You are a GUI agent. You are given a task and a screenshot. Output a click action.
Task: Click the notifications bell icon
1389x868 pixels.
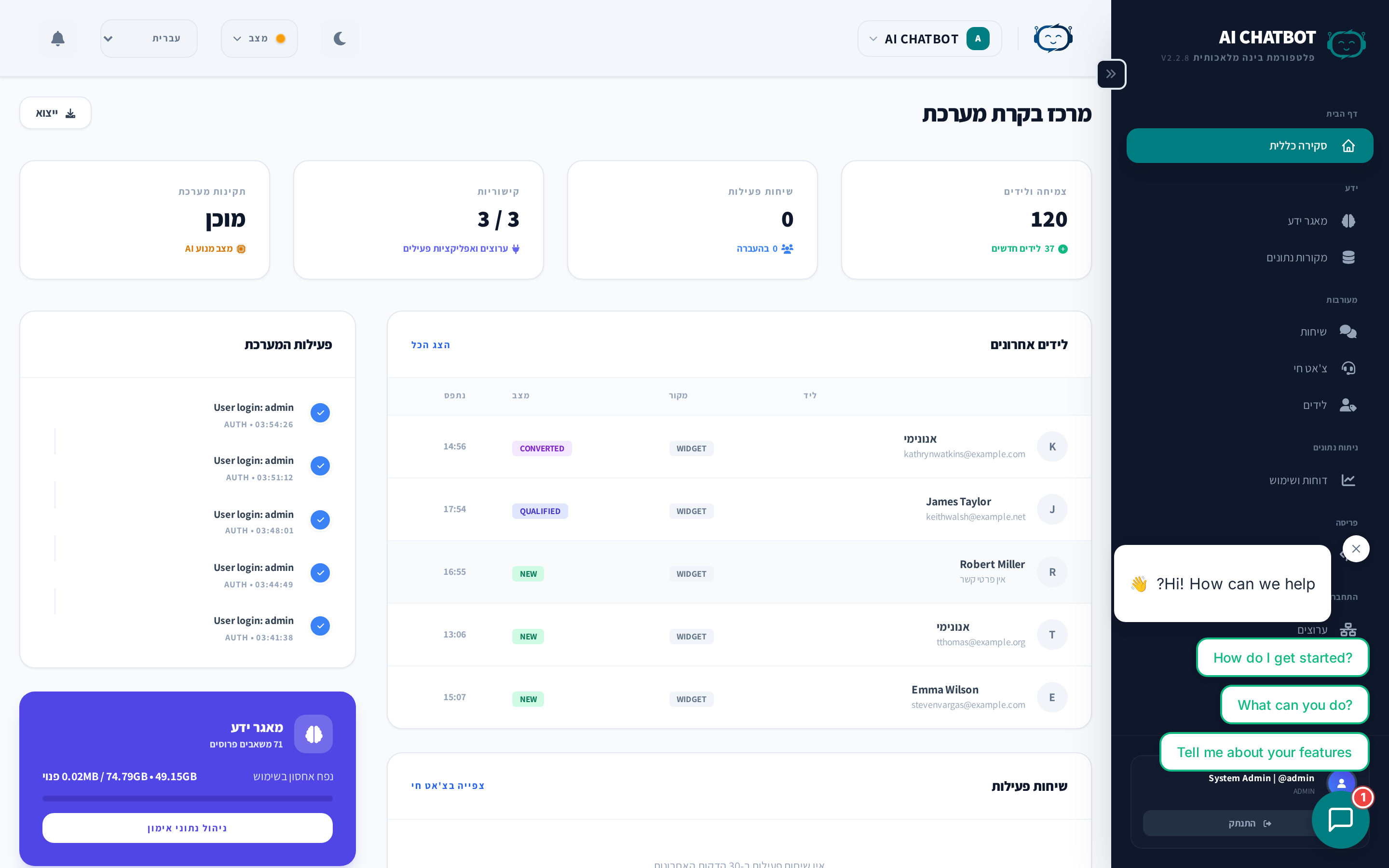pos(57,39)
